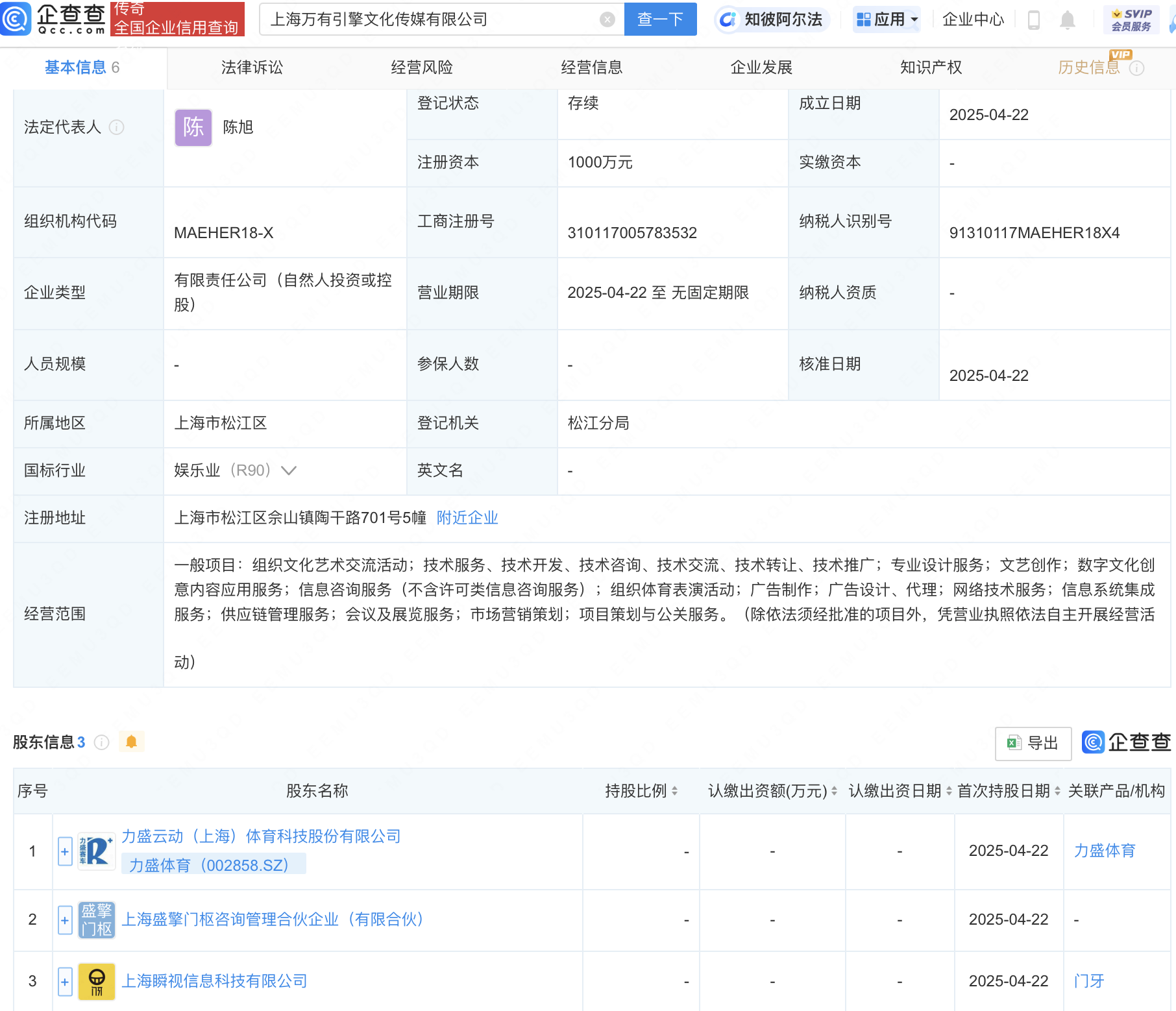
Task: Open 陈旭 legal representative link
Action: [238, 127]
